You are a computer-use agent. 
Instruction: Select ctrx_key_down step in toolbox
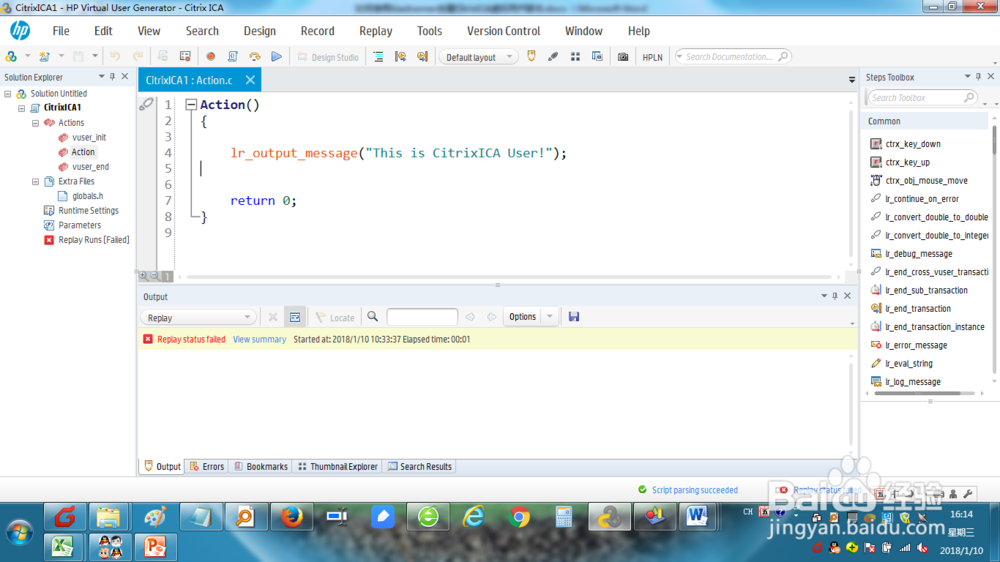pyautogui.click(x=913, y=144)
